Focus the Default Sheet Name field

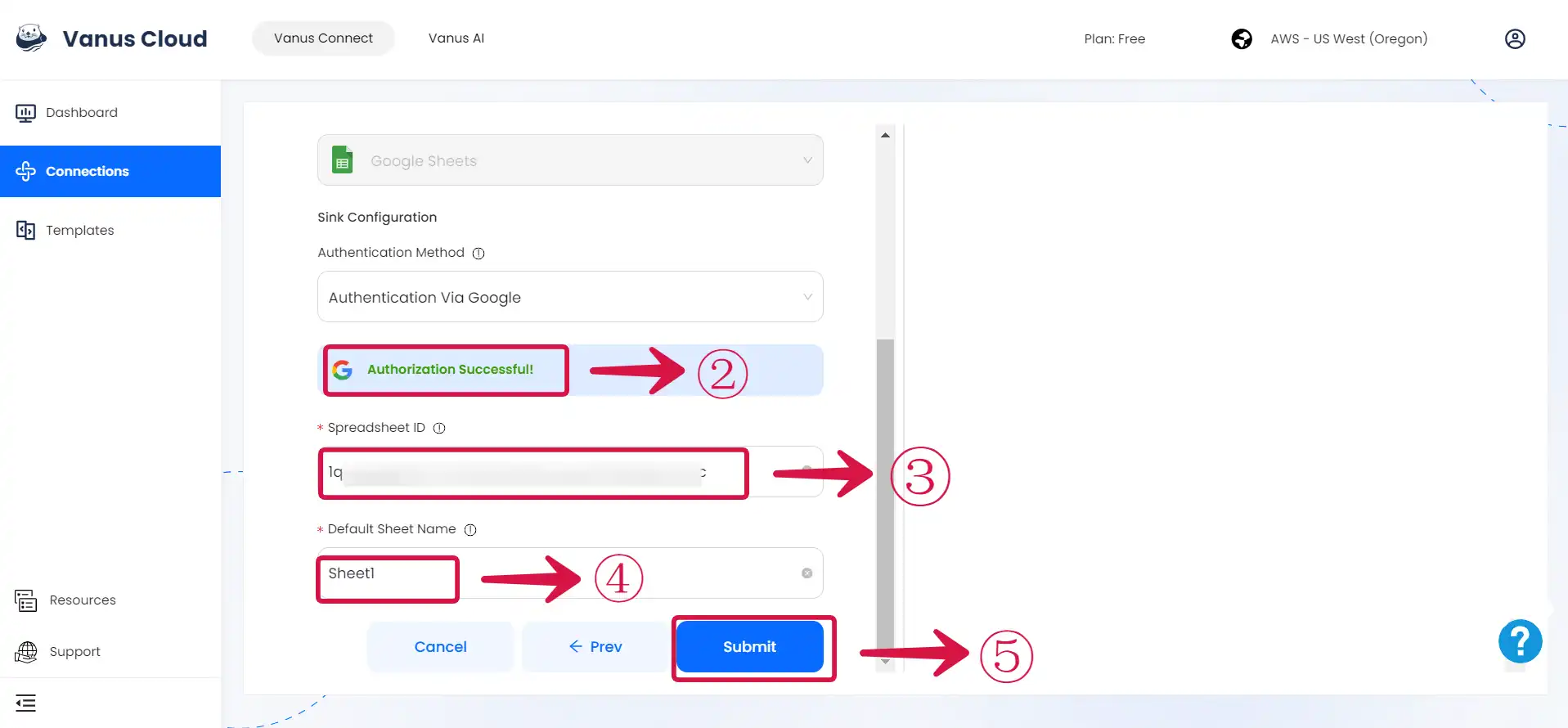pyautogui.click(x=570, y=573)
